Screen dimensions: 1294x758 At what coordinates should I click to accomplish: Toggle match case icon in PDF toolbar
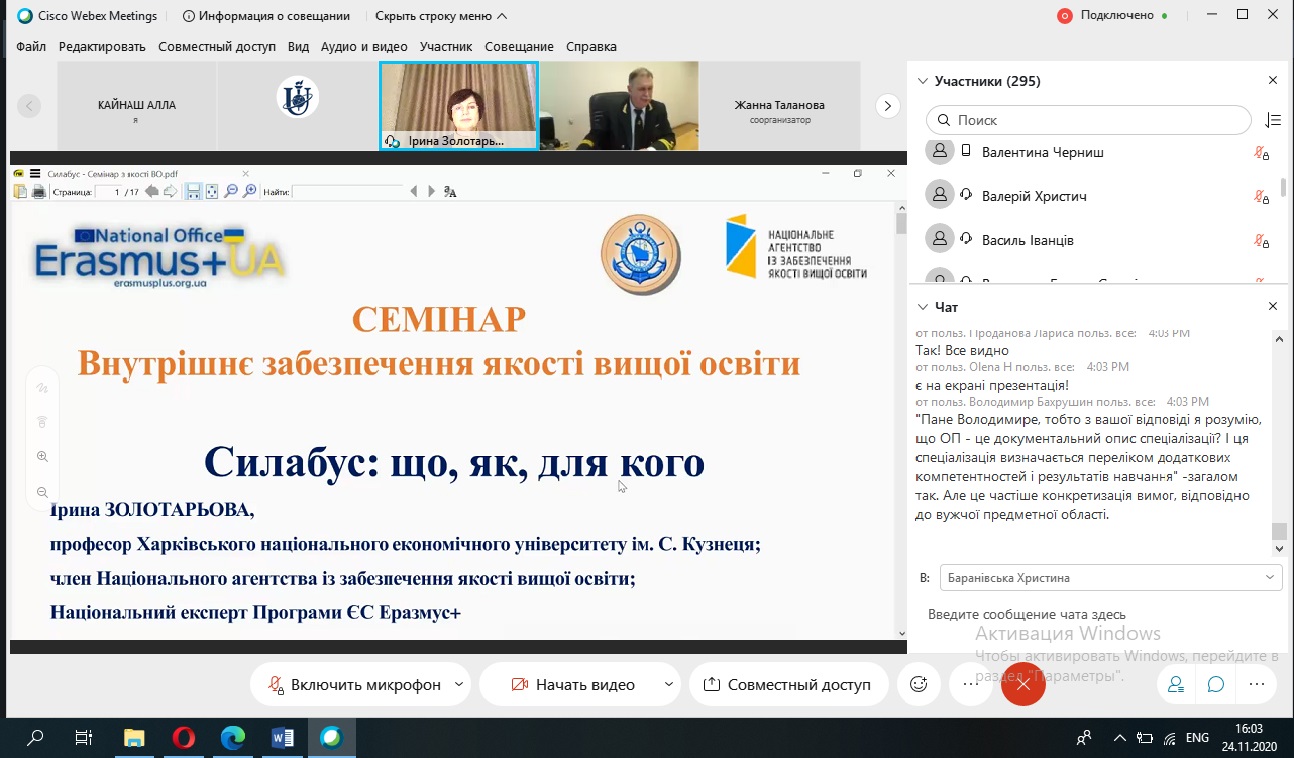[x=450, y=192]
